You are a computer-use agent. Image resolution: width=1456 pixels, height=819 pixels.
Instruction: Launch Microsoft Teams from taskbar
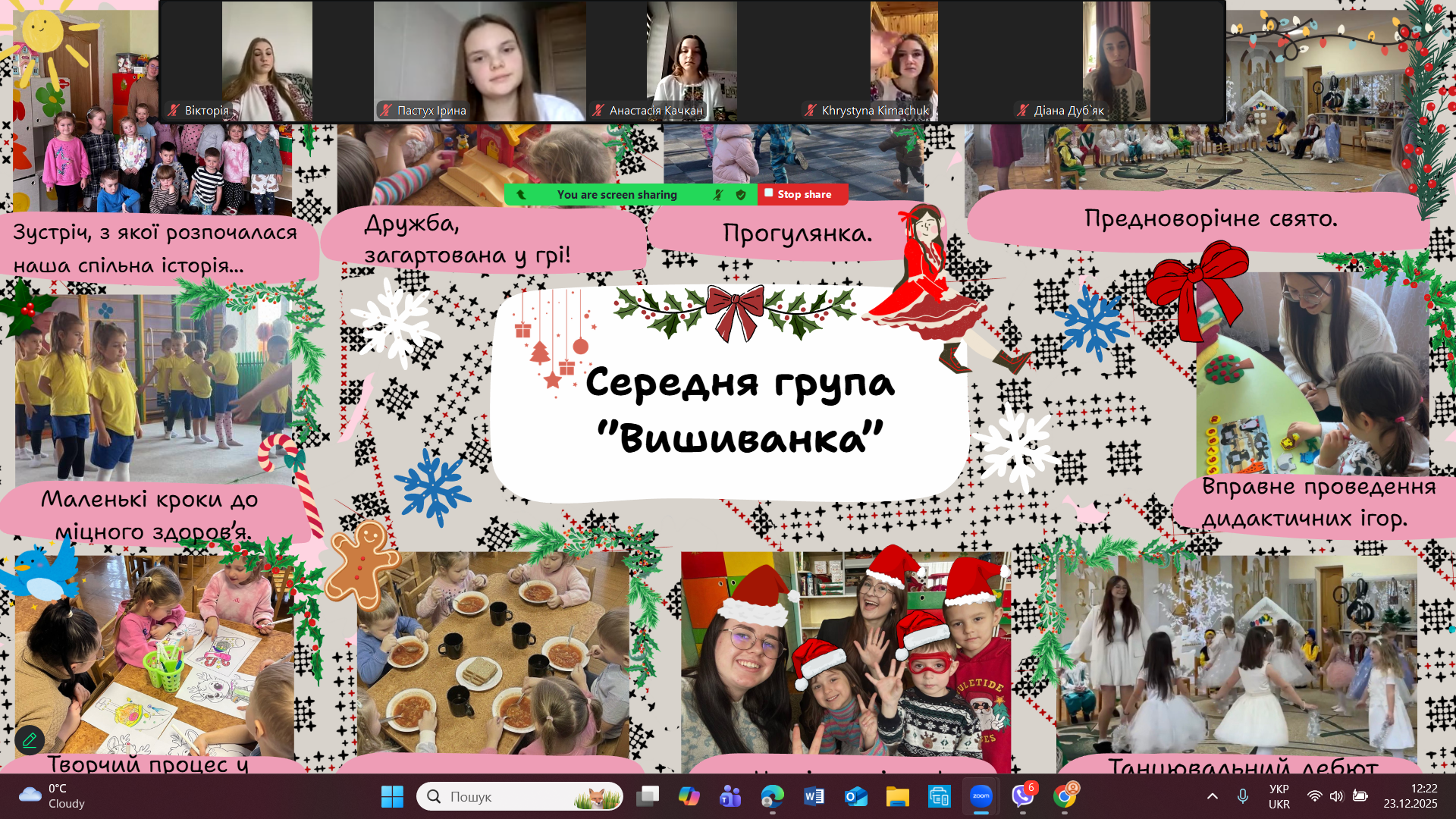point(730,796)
